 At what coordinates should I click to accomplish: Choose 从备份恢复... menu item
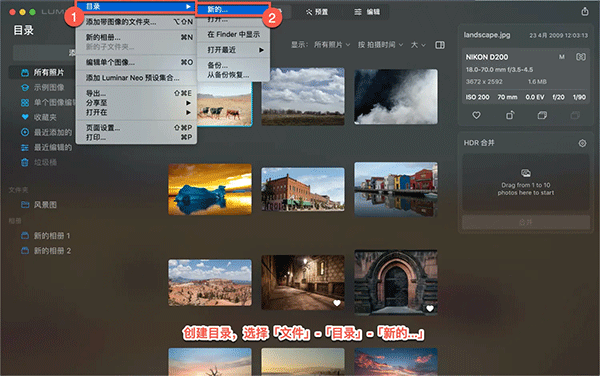(x=233, y=75)
